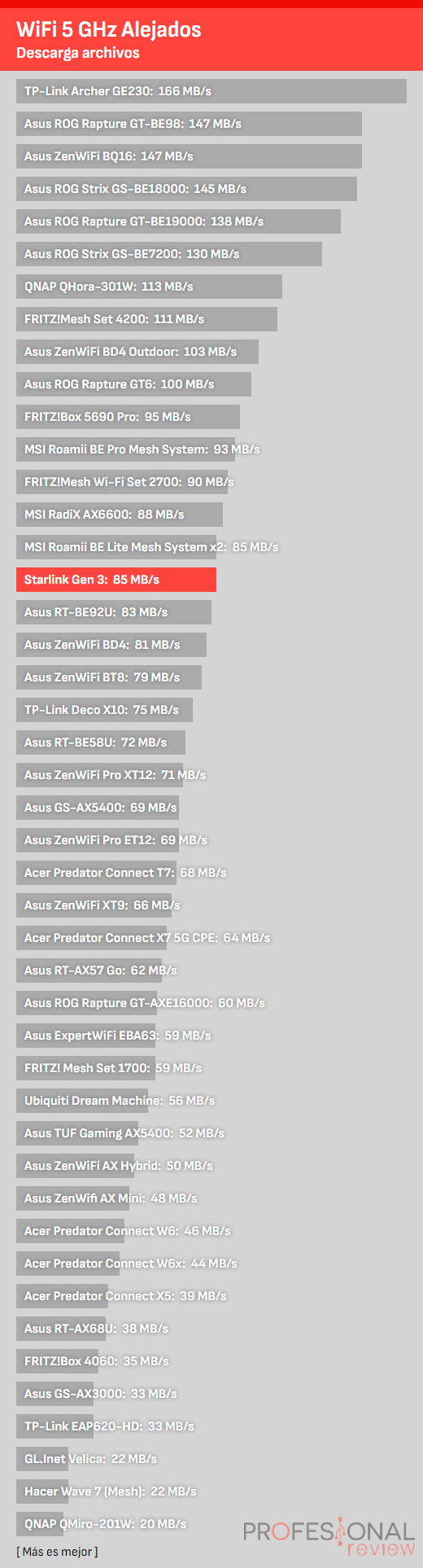Select the highlighted Starlink Gen 3 bar

pyautogui.click(x=116, y=580)
